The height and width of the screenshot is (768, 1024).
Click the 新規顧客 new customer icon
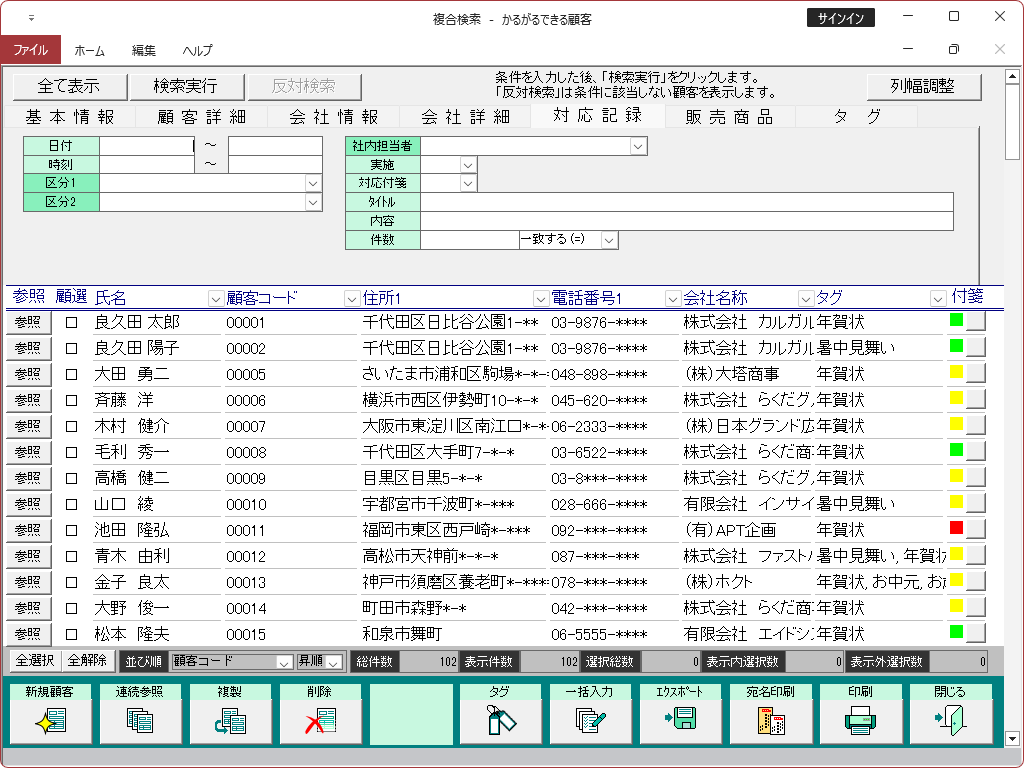click(50, 718)
